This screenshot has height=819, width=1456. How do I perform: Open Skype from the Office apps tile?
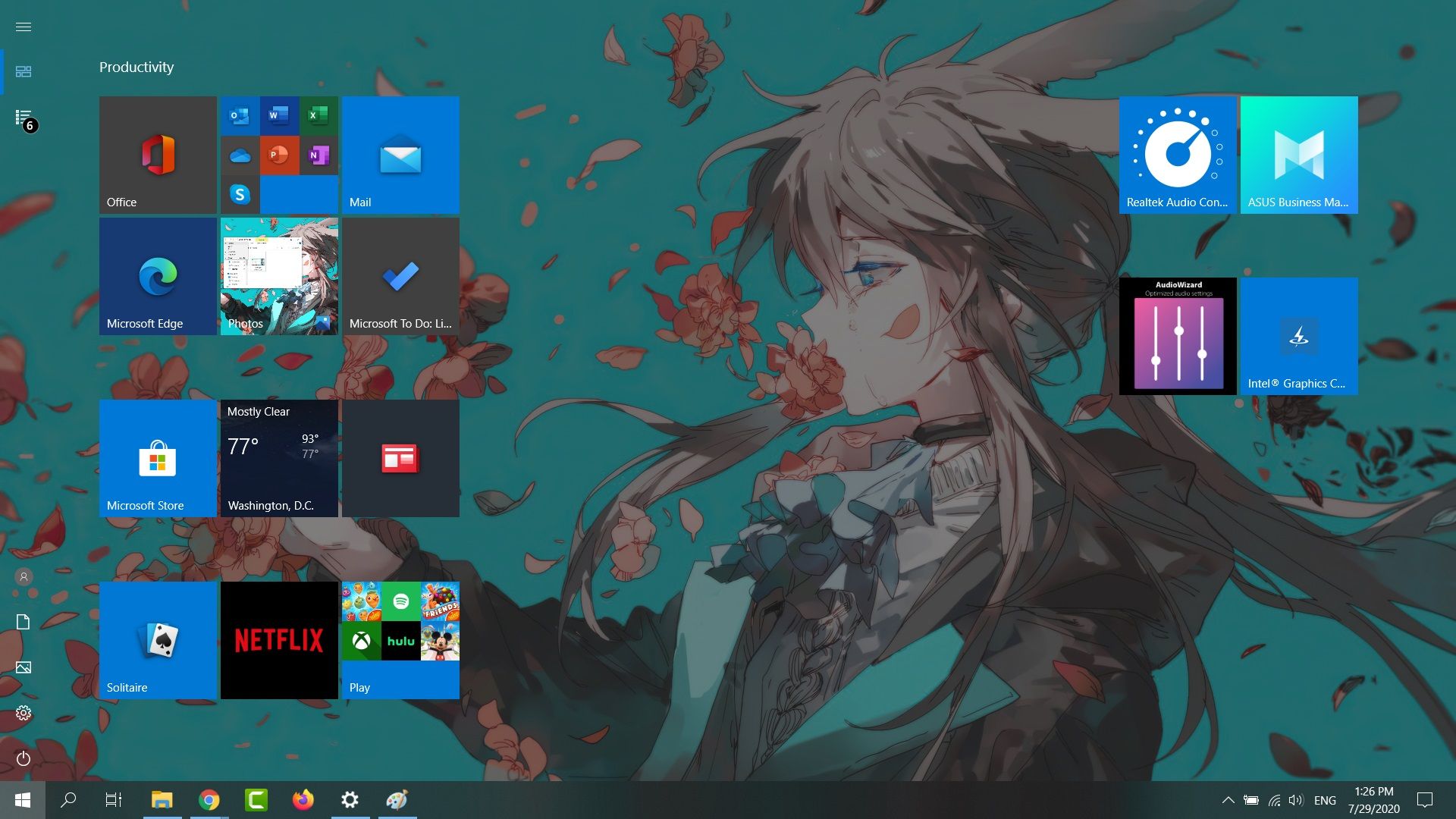pos(240,195)
